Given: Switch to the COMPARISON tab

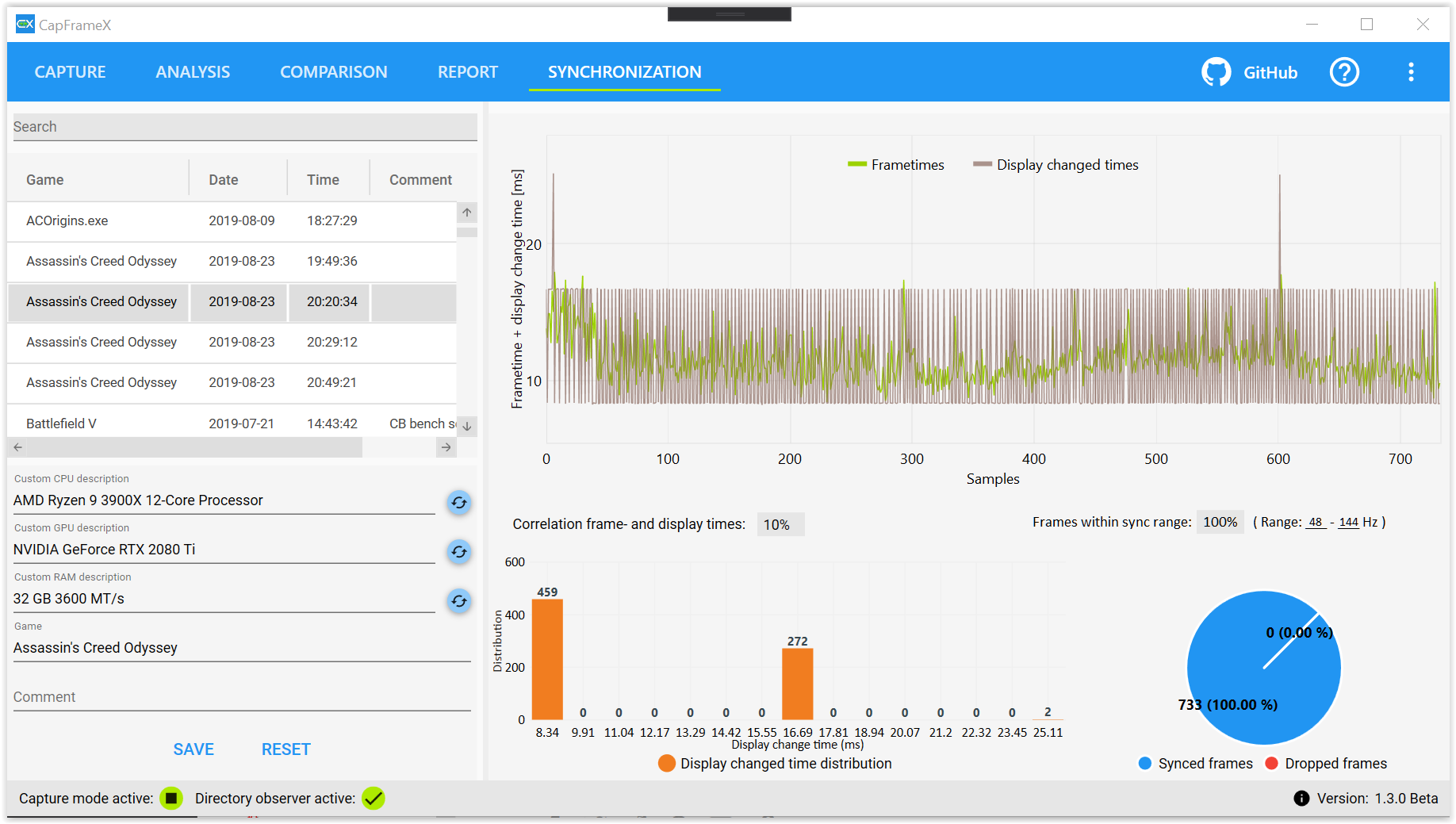Looking at the screenshot, I should tap(334, 71).
